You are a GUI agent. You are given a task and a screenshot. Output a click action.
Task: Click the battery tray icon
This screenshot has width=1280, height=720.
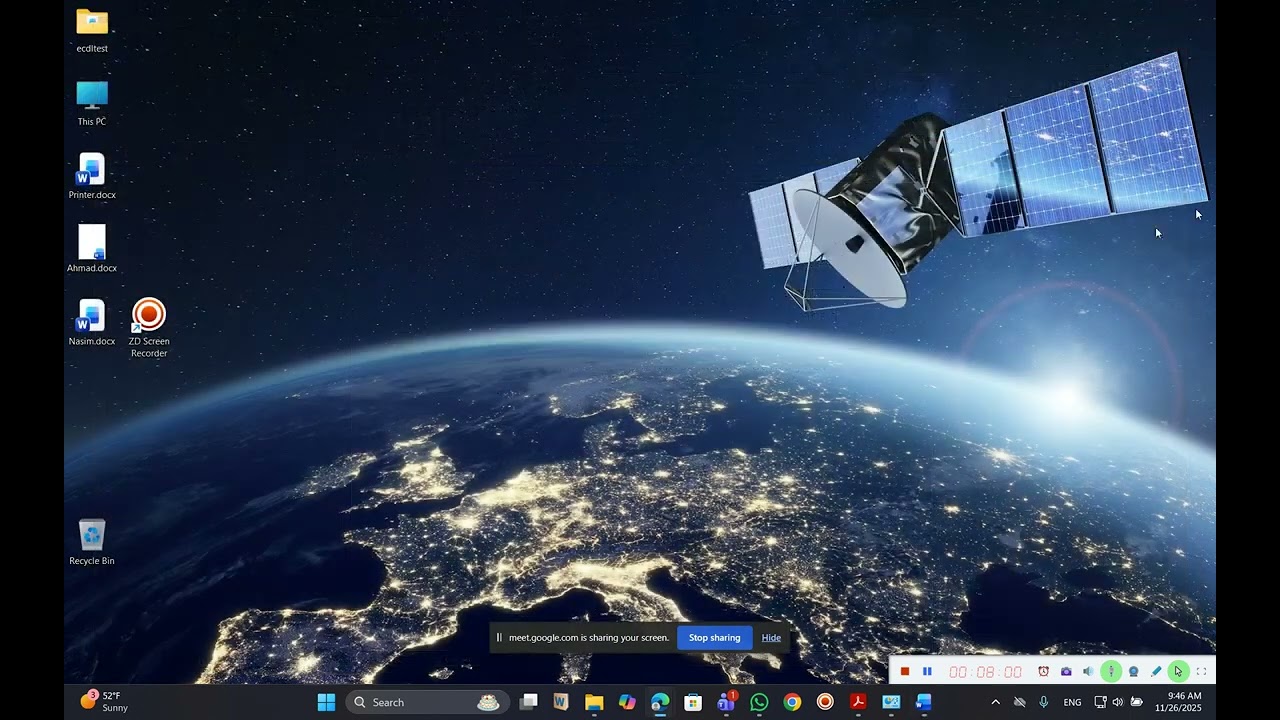coord(1136,702)
